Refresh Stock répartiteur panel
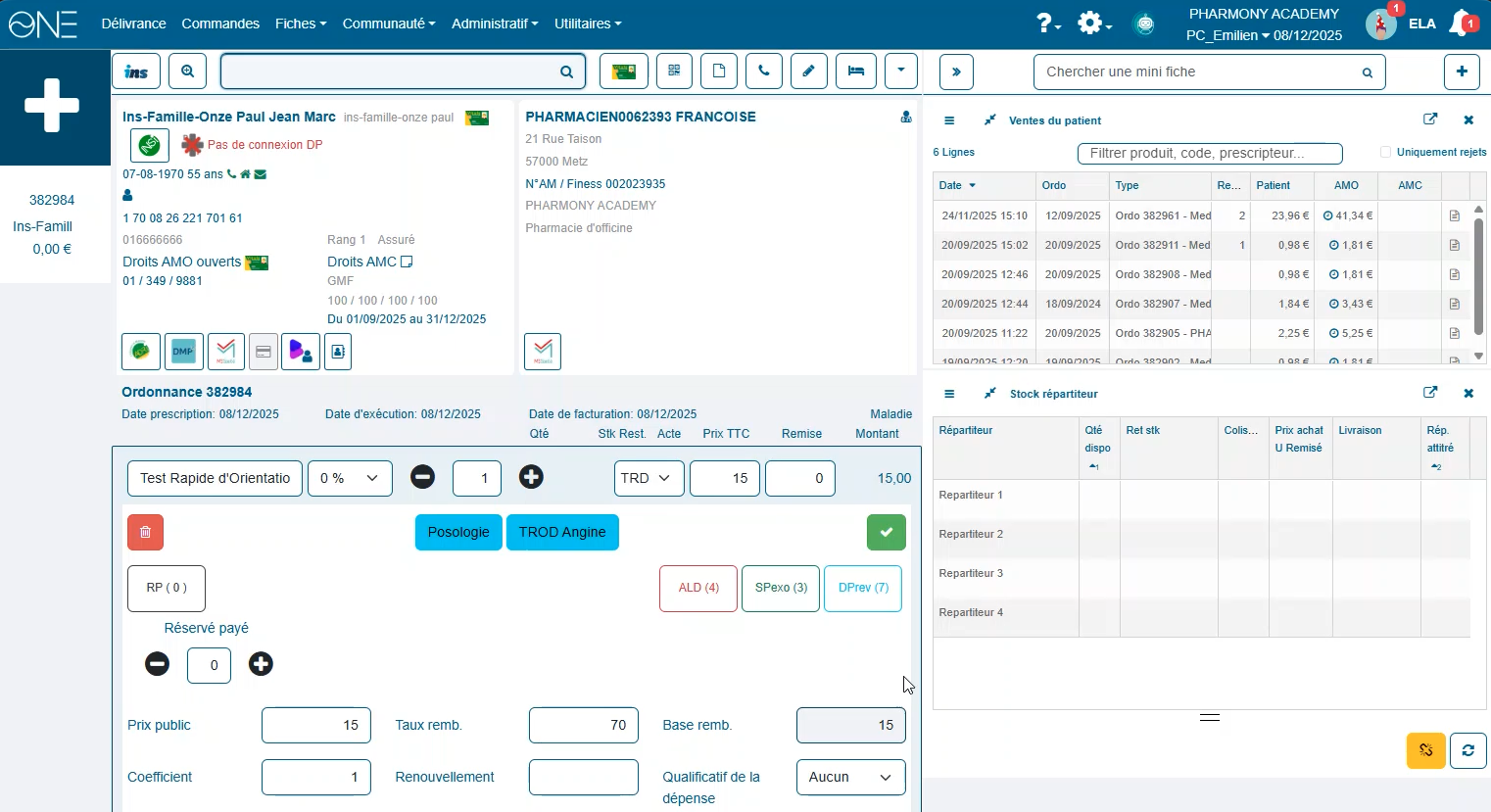The width and height of the screenshot is (1491, 812). (1468, 750)
